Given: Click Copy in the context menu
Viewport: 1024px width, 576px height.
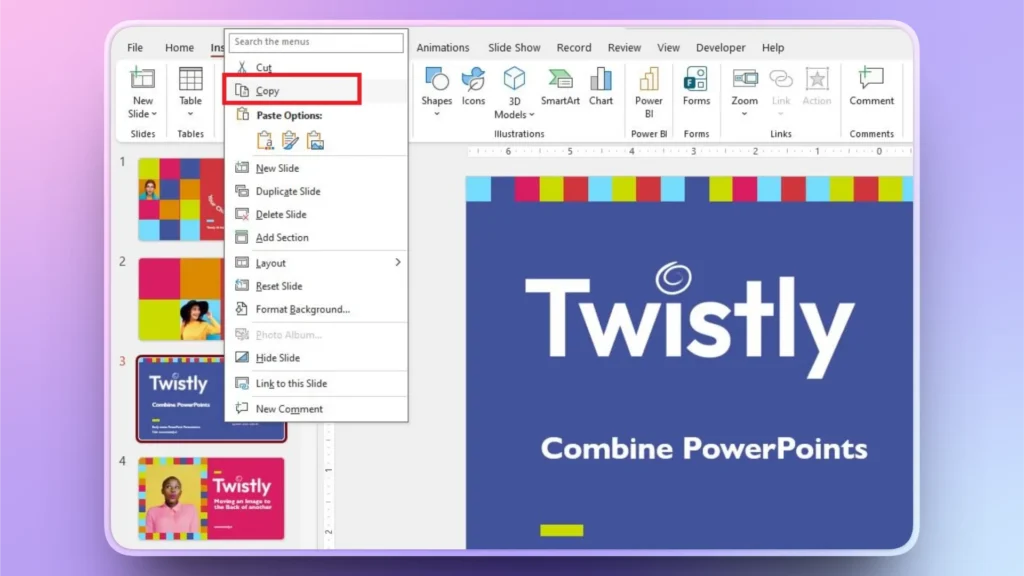Looking at the screenshot, I should [x=268, y=90].
